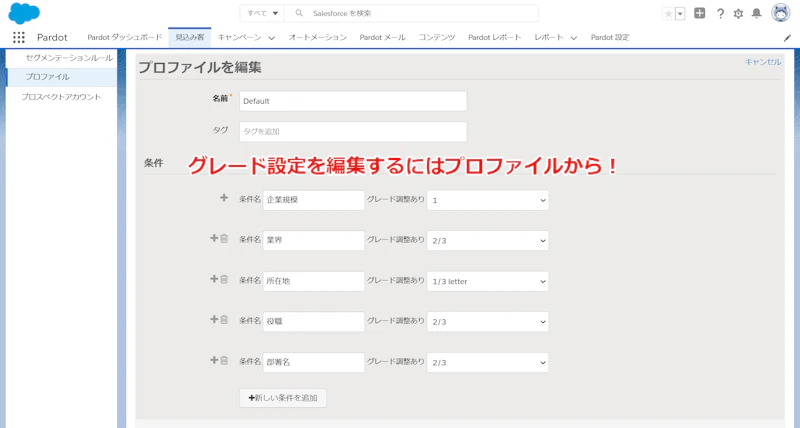
Task: Expand the キャンペーン tab chevron
Action: 272,38
